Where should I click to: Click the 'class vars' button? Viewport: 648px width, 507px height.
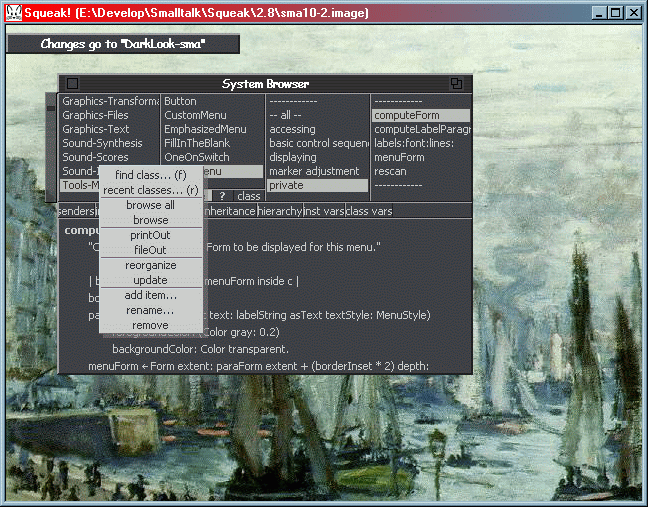click(369, 211)
